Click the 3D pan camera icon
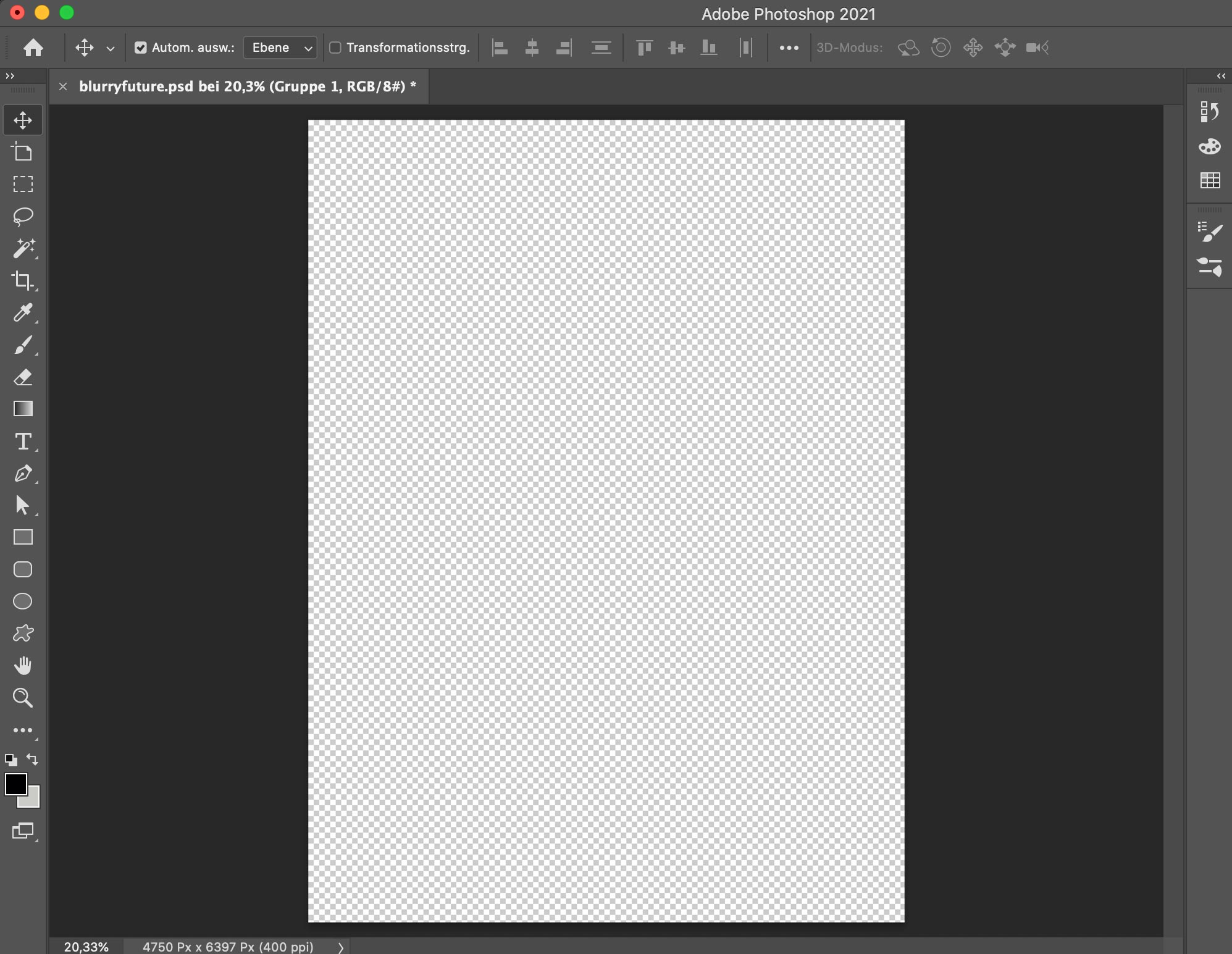The width and height of the screenshot is (1232, 954). 973,48
